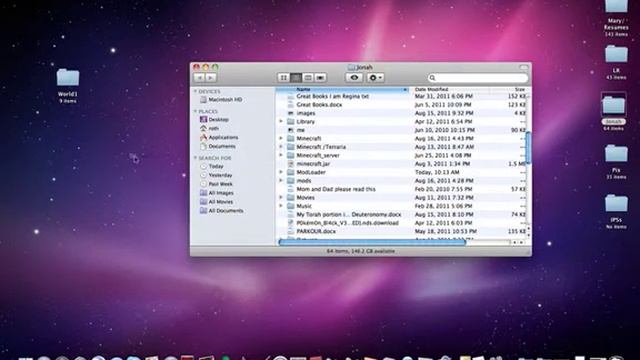Select the minecraft.jar file

click(401, 164)
